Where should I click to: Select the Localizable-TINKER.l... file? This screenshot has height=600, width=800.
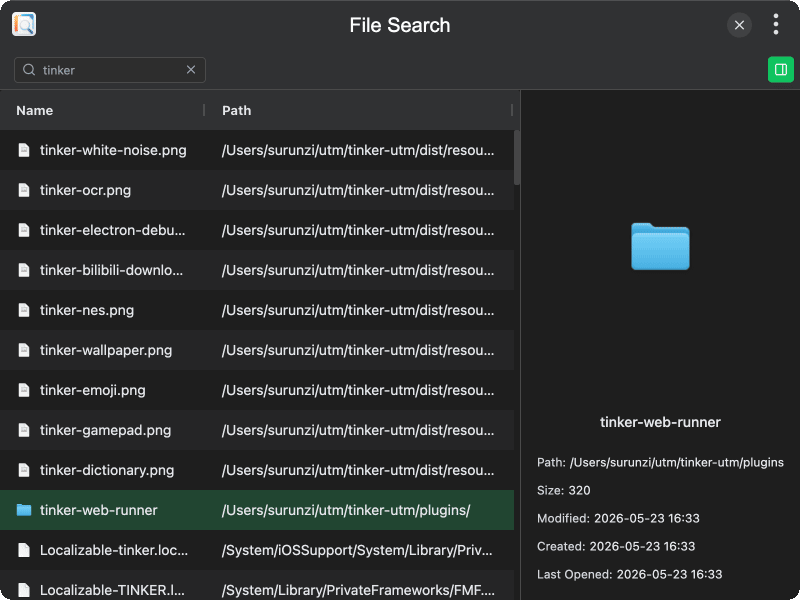click(x=257, y=585)
